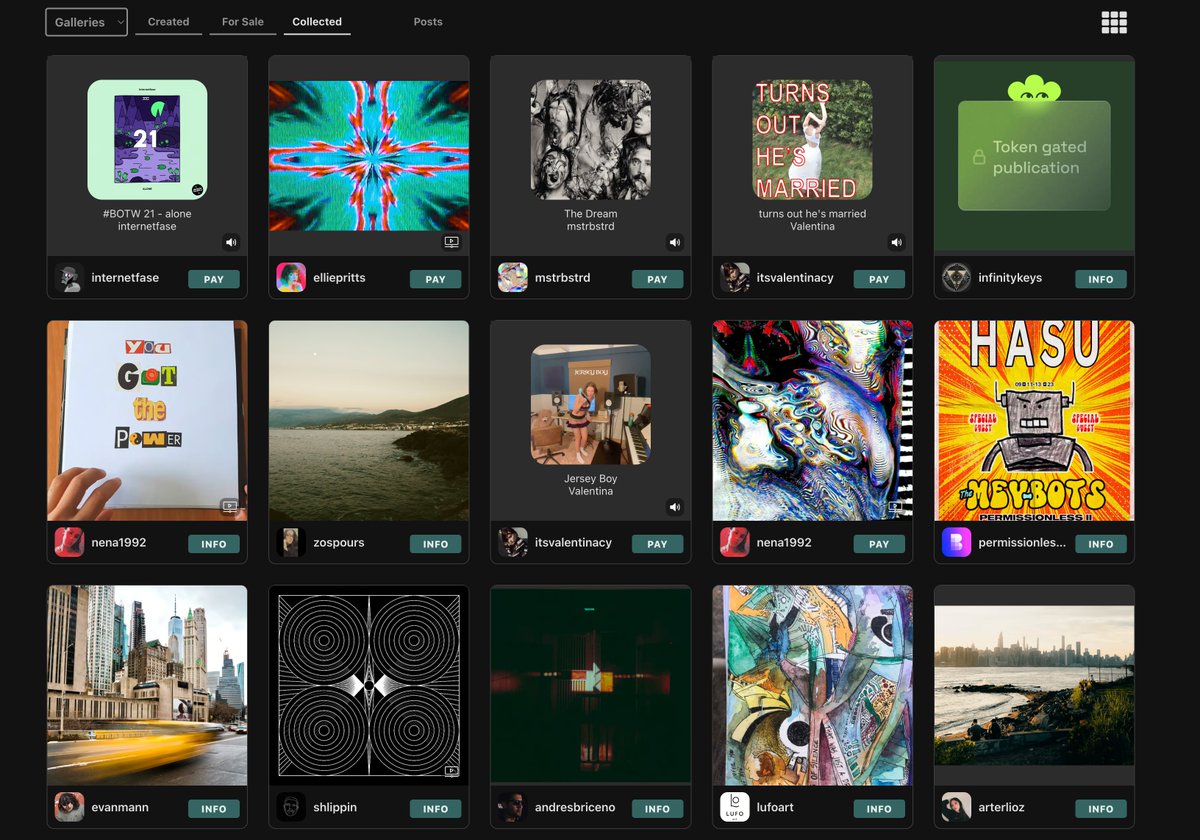1200x840 pixels.
Task: Open evanmann city taxi photo
Action: (x=147, y=685)
